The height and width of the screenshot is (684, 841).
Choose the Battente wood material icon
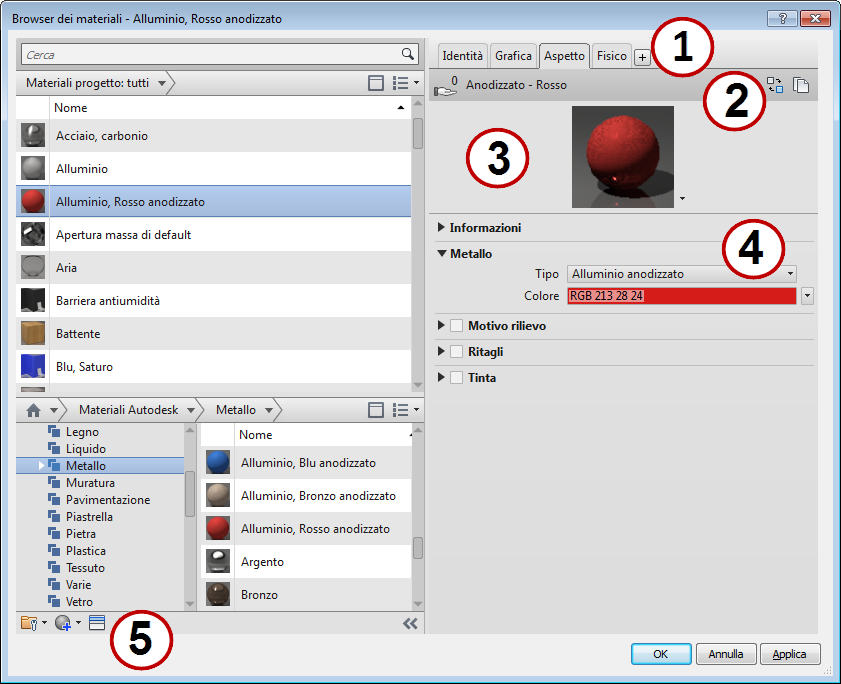(x=33, y=334)
